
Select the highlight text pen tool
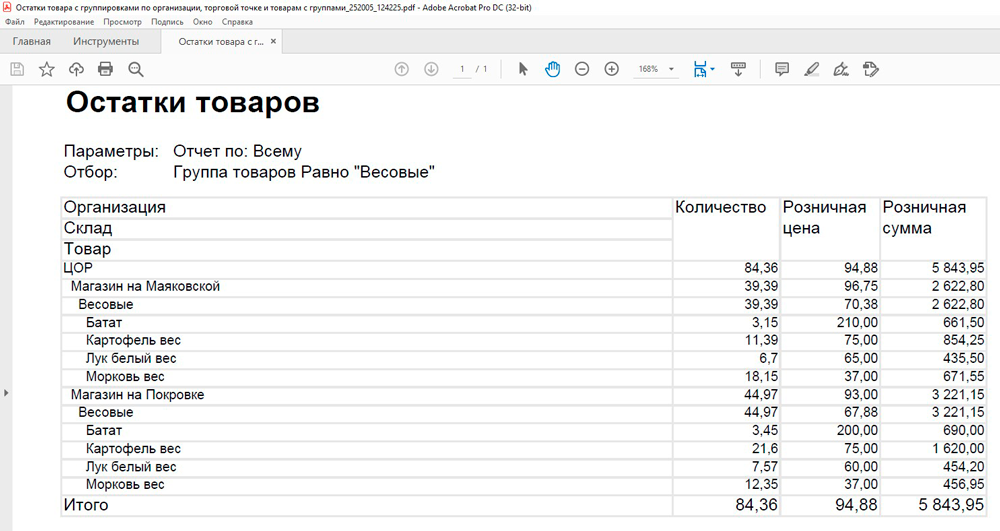pyautogui.click(x=811, y=69)
